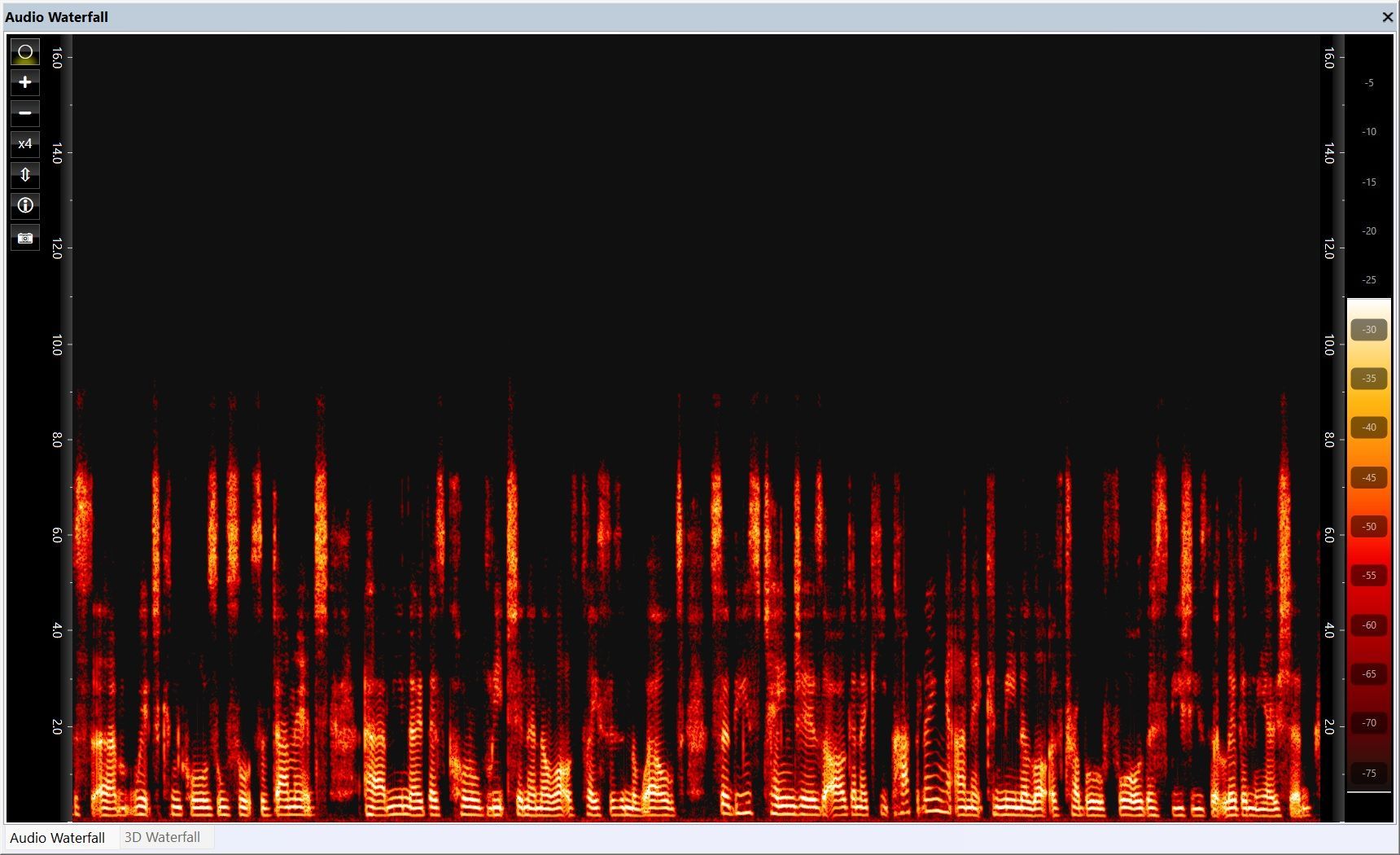Zoom in with the plus icon
This screenshot has width=1400, height=855.
pyautogui.click(x=25, y=82)
